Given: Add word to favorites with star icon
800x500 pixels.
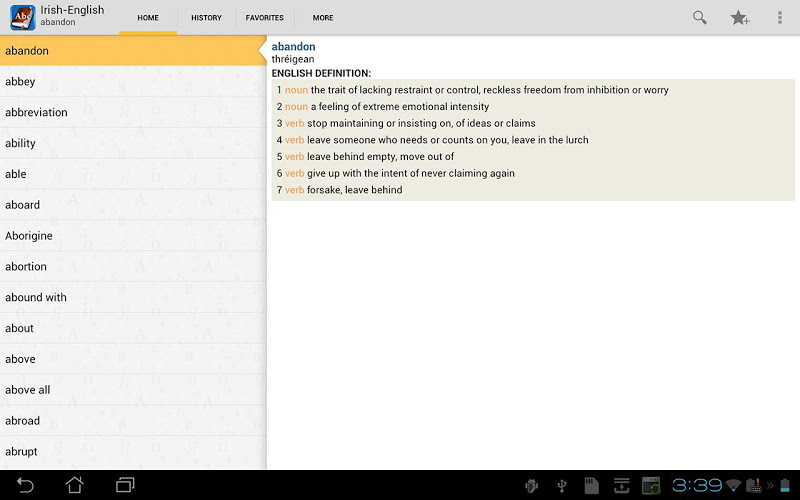Looking at the screenshot, I should pos(739,18).
